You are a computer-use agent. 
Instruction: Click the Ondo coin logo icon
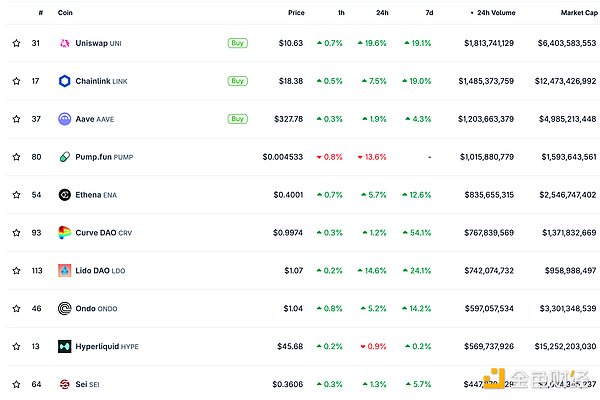(65, 308)
